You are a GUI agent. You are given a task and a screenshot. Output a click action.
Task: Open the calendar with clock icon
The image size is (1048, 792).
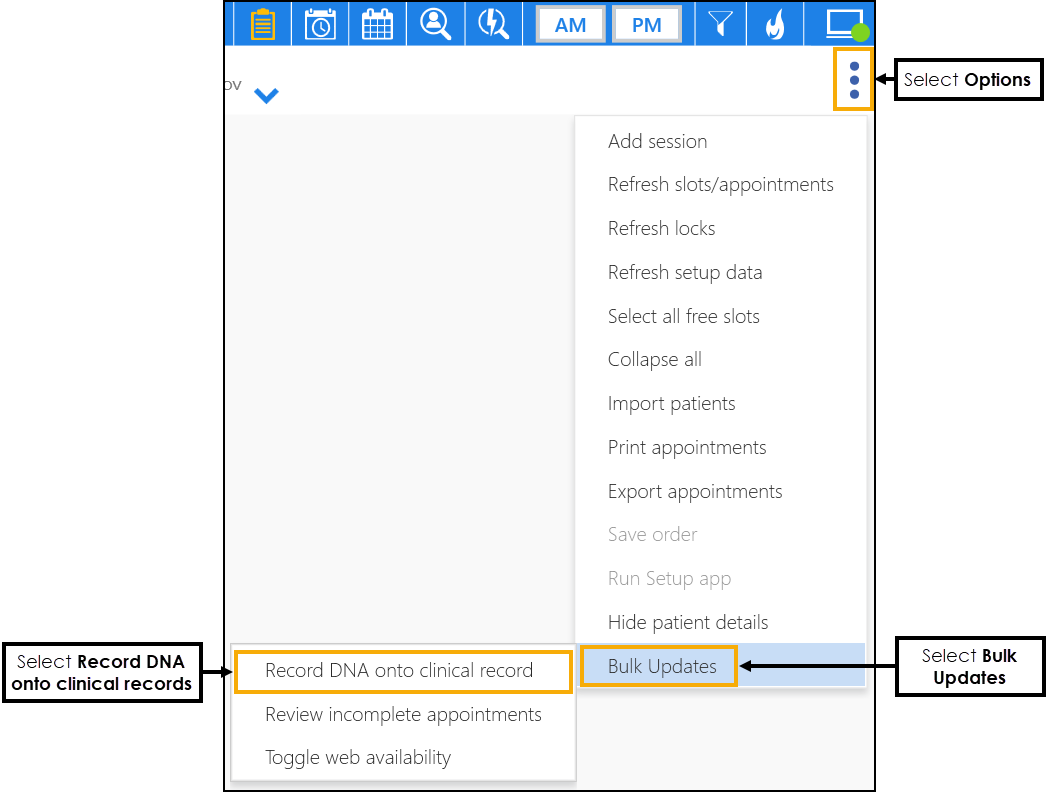click(320, 24)
